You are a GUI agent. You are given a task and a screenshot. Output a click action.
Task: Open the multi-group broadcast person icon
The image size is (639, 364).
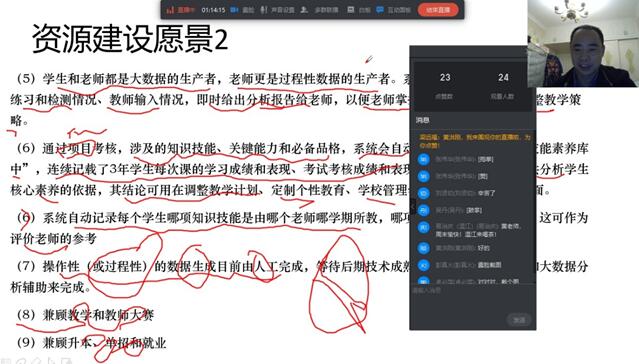(304, 10)
